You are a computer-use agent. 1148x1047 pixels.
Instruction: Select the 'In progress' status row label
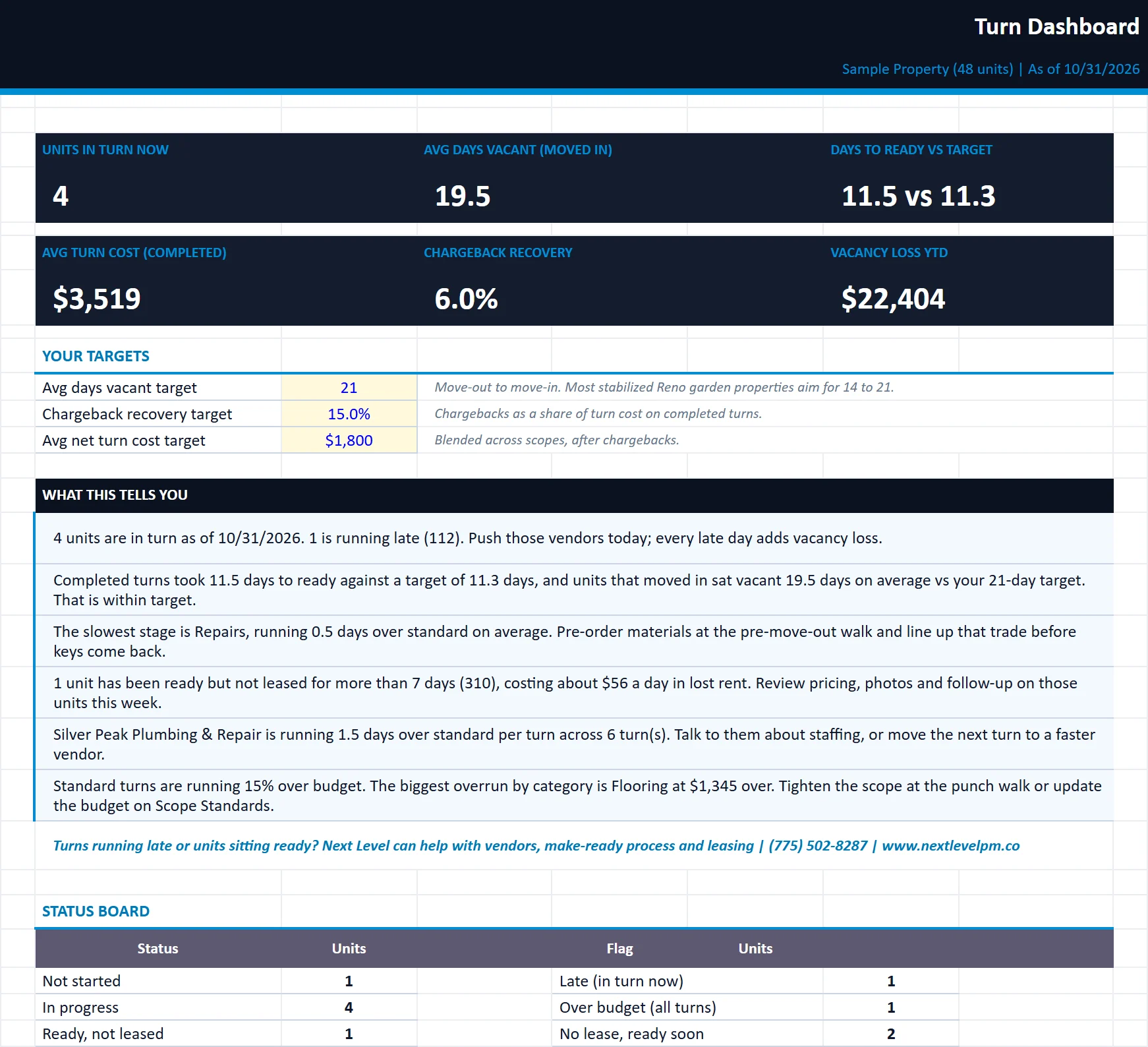coord(80,1007)
